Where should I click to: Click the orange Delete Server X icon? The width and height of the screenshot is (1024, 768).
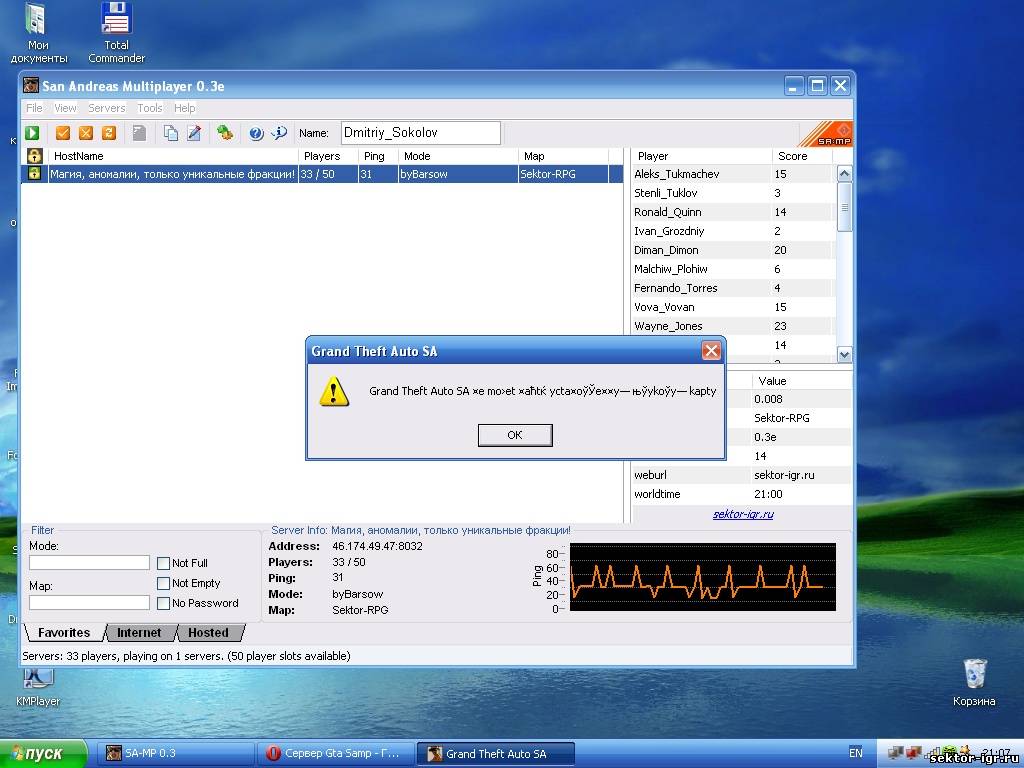(x=86, y=133)
